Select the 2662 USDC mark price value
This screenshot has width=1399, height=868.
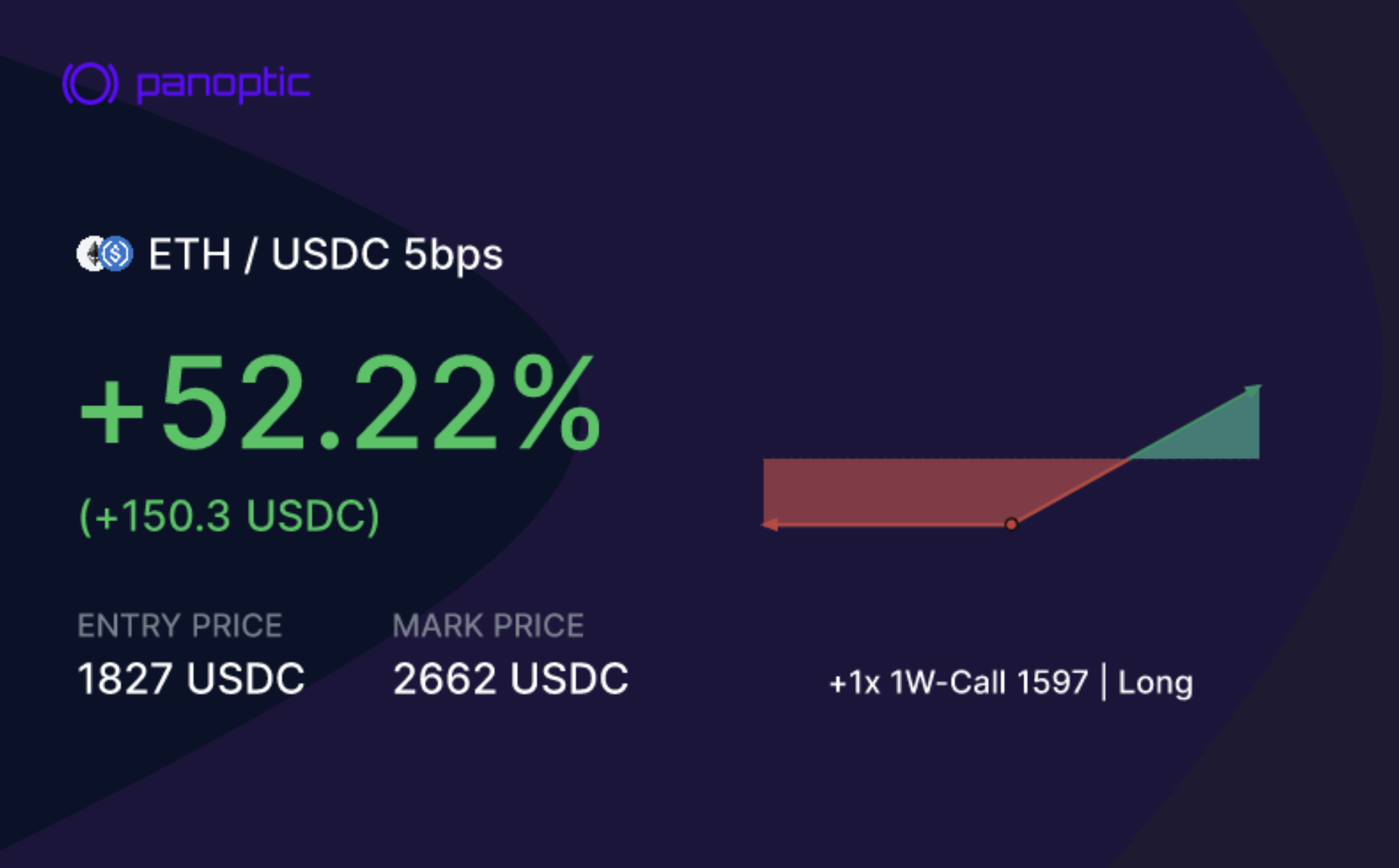point(511,678)
